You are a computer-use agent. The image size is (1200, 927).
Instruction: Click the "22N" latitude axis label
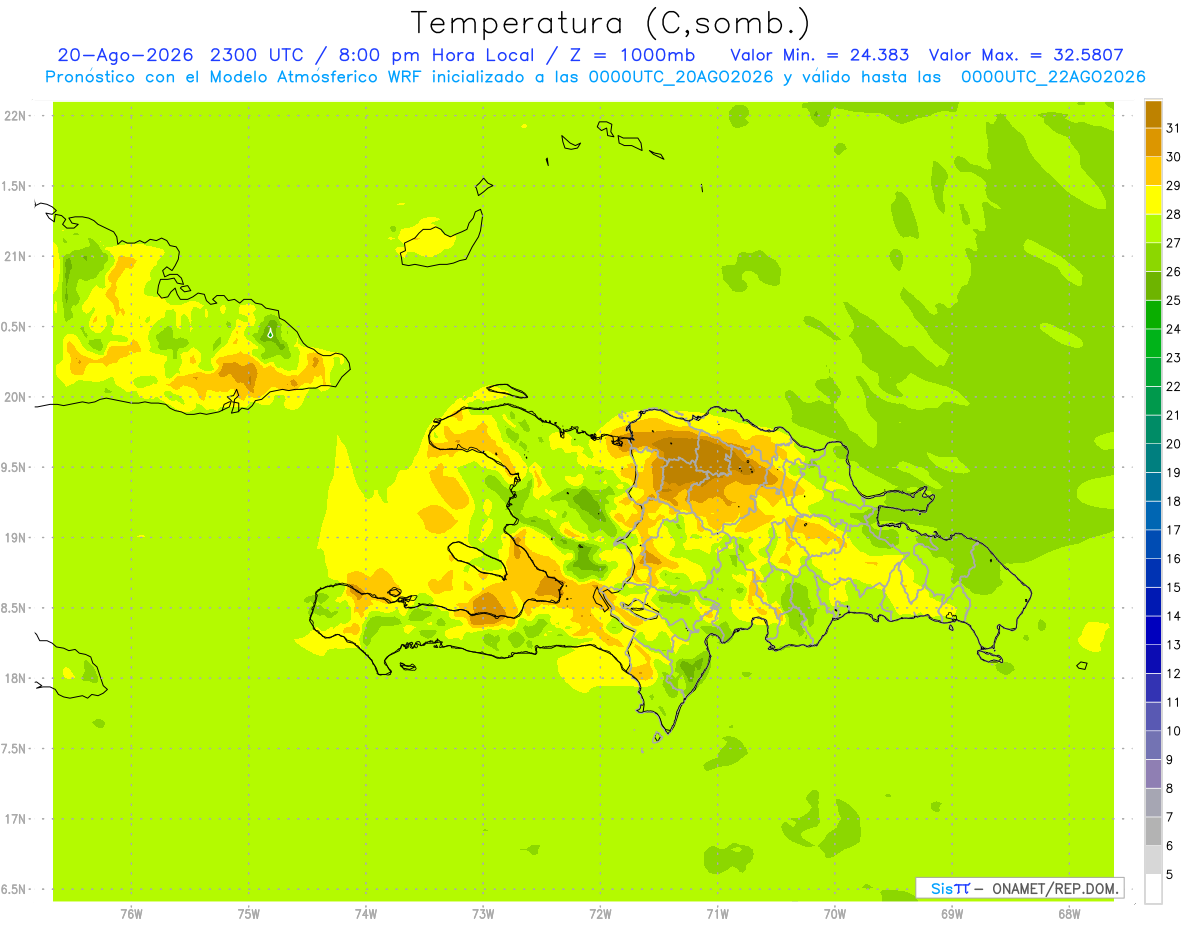tap(15, 115)
